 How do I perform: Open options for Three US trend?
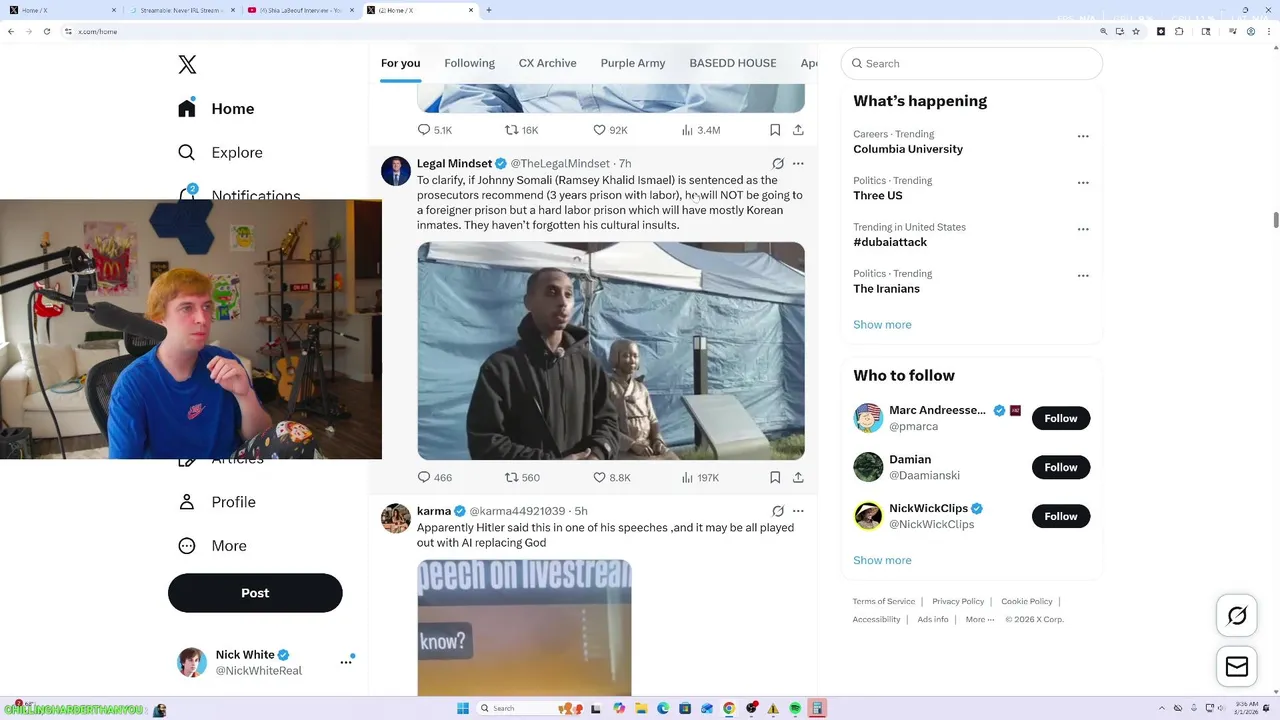(1083, 183)
